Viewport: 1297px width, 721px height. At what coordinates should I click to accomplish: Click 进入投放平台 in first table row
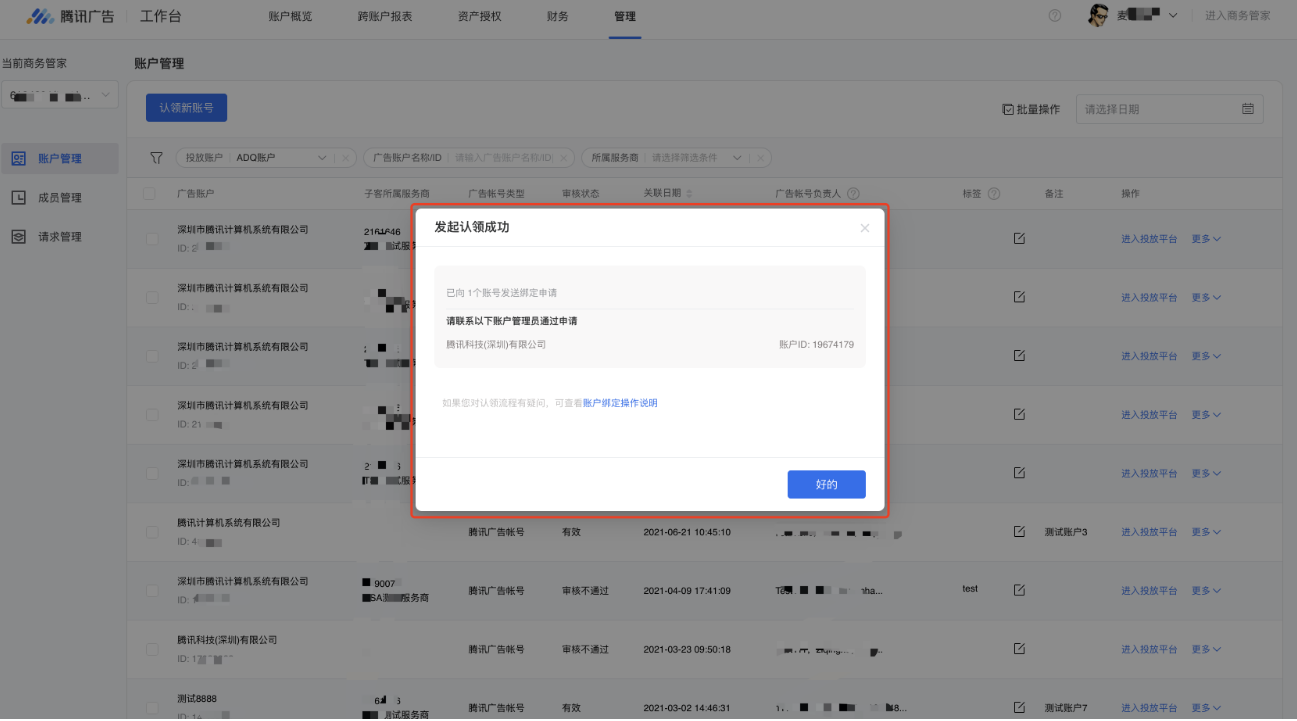1149,239
